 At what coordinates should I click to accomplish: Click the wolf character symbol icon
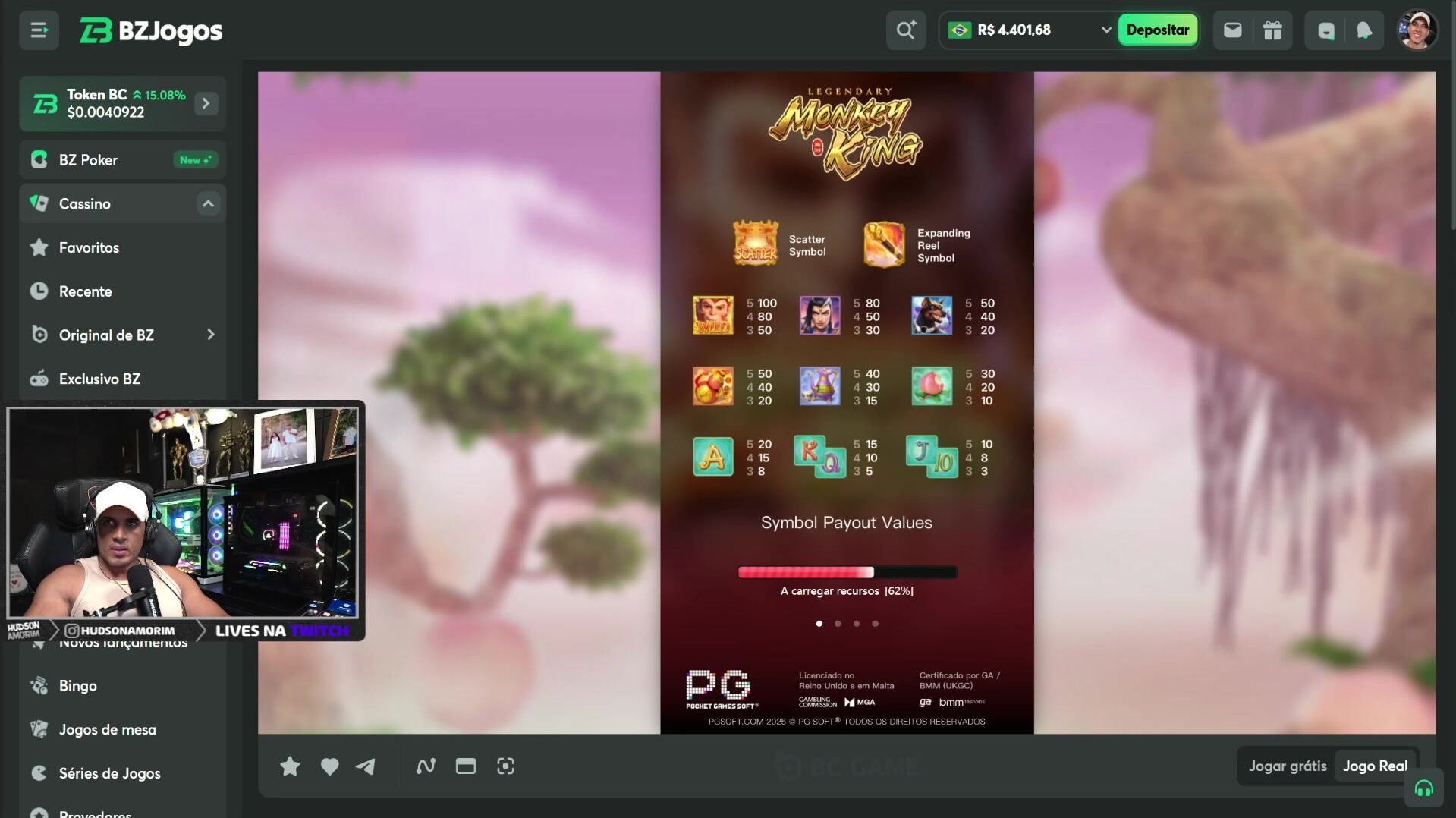coord(932,316)
